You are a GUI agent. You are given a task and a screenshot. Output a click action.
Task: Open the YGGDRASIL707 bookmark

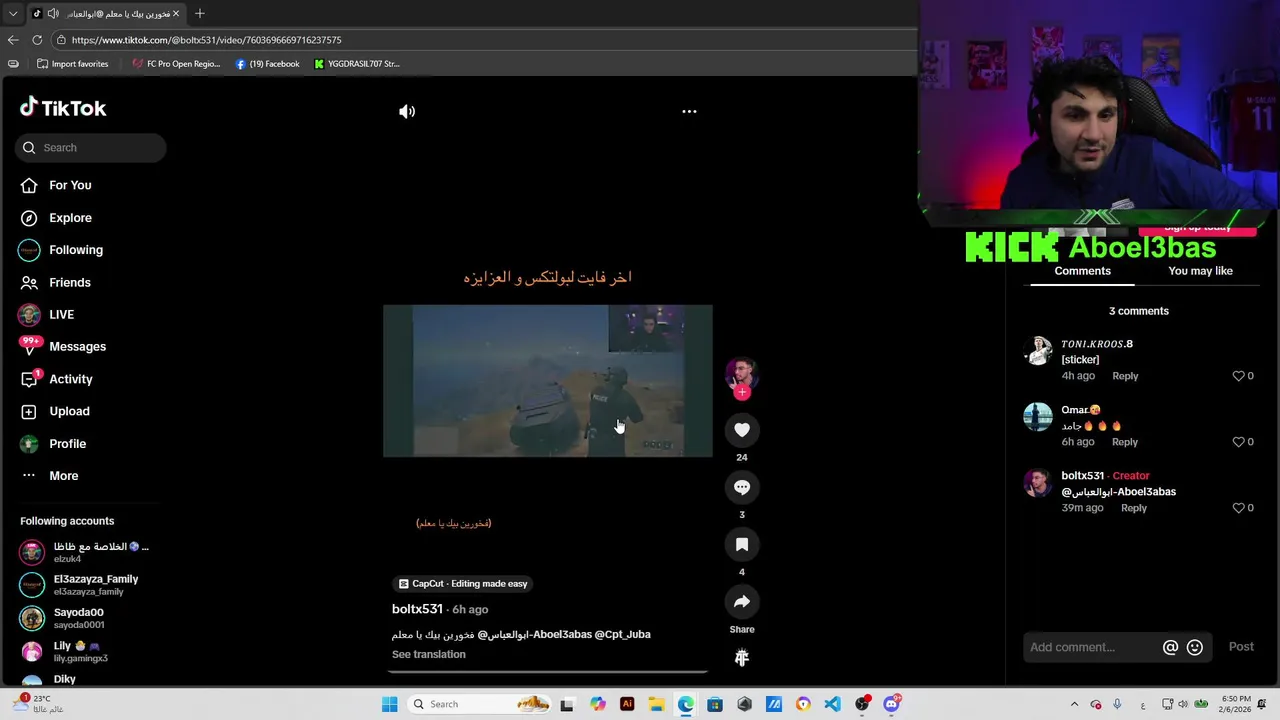point(356,64)
